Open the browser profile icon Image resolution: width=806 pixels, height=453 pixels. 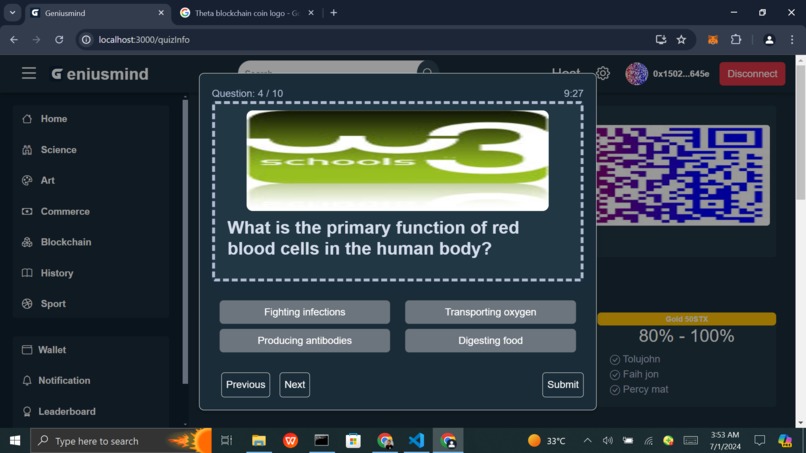(x=769, y=40)
